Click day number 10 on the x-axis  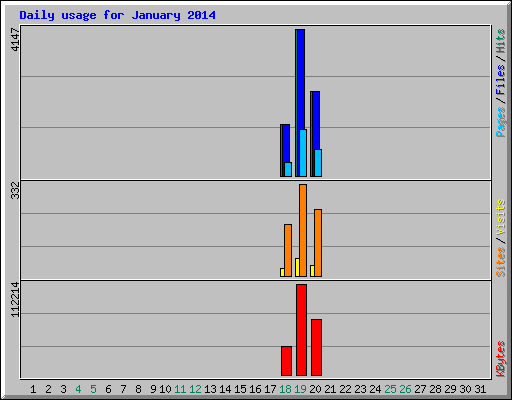coord(165,389)
